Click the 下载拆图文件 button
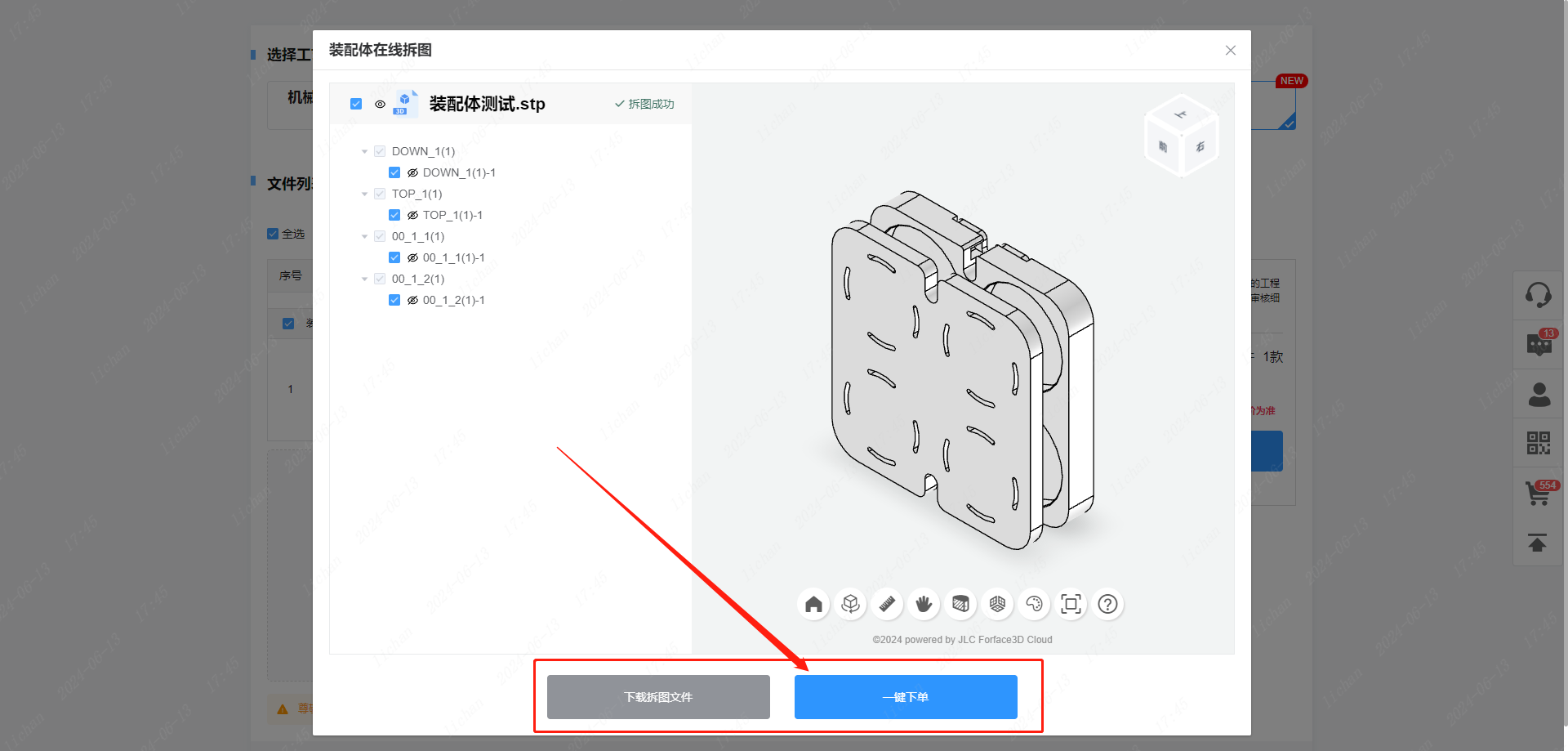The width and height of the screenshot is (1568, 751). (658, 697)
